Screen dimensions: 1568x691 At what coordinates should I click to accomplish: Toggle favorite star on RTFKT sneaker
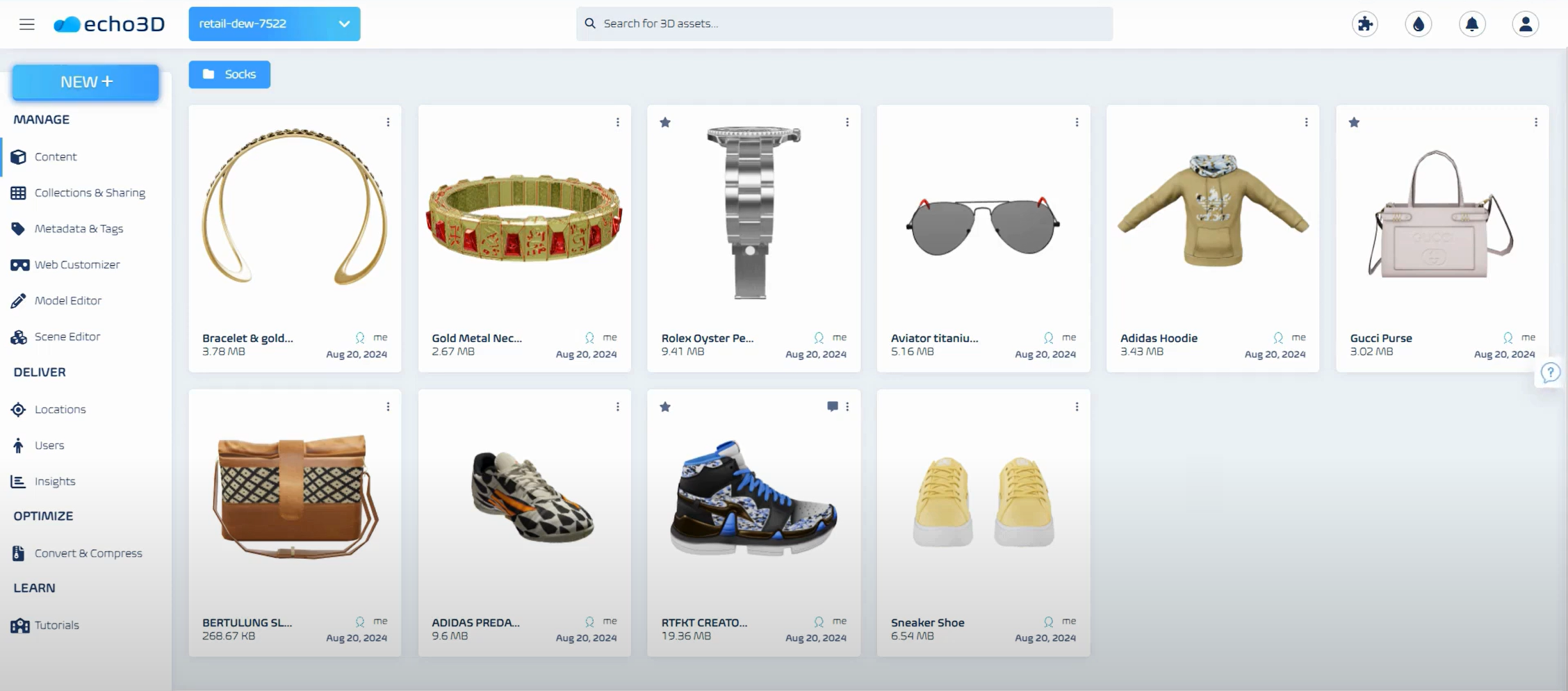click(x=665, y=407)
